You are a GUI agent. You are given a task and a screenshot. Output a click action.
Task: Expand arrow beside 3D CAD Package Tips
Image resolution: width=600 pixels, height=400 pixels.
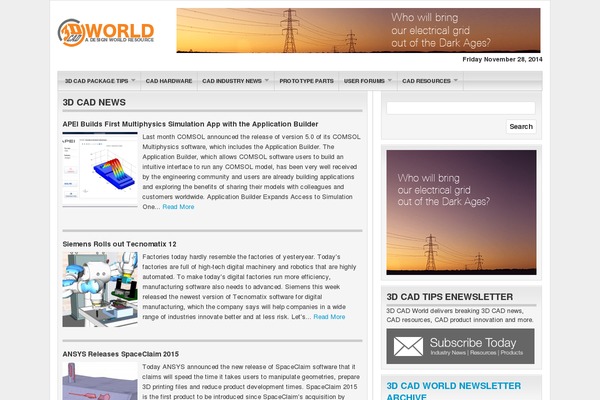pos(133,80)
